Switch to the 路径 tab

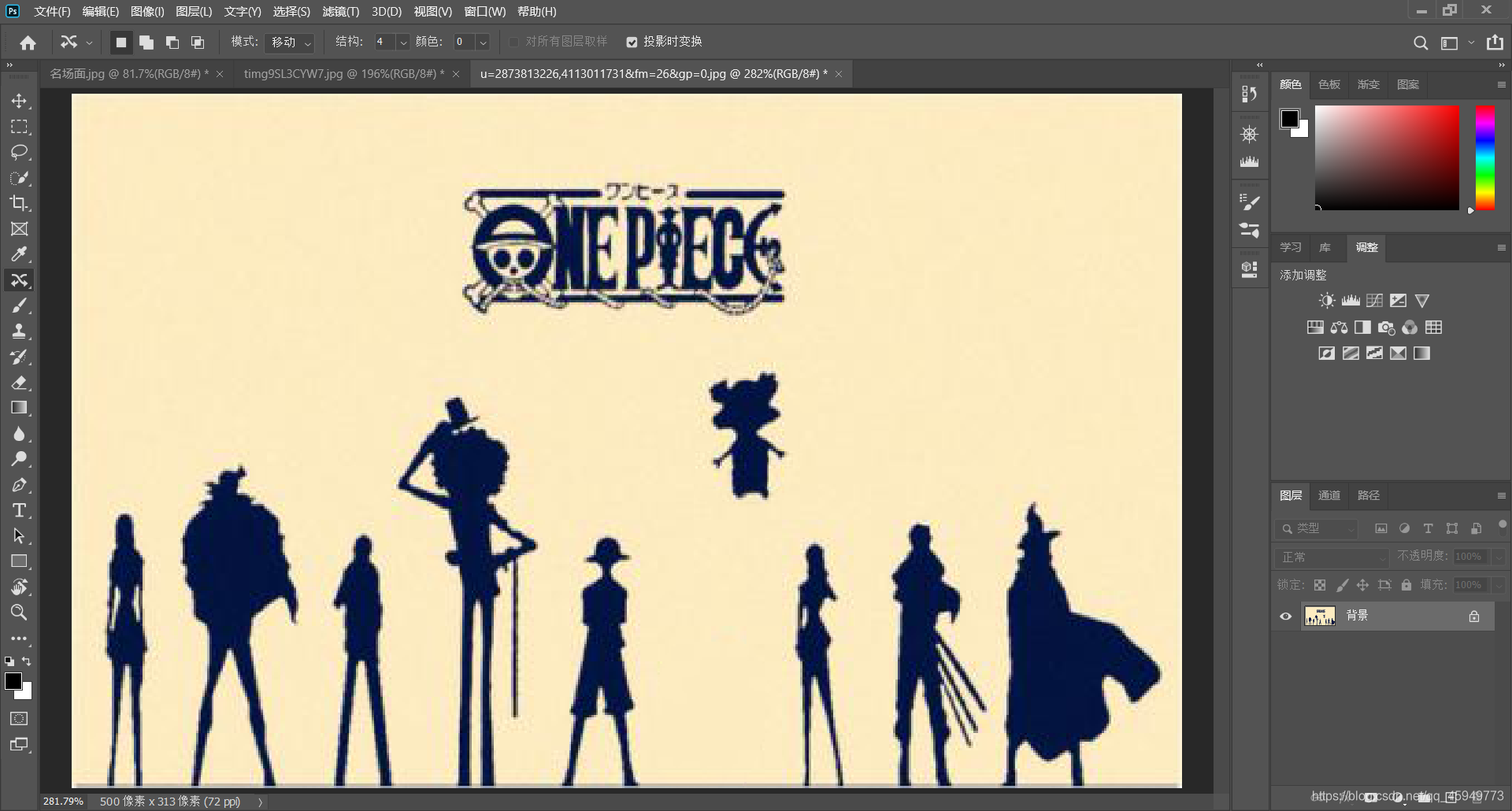click(1369, 495)
